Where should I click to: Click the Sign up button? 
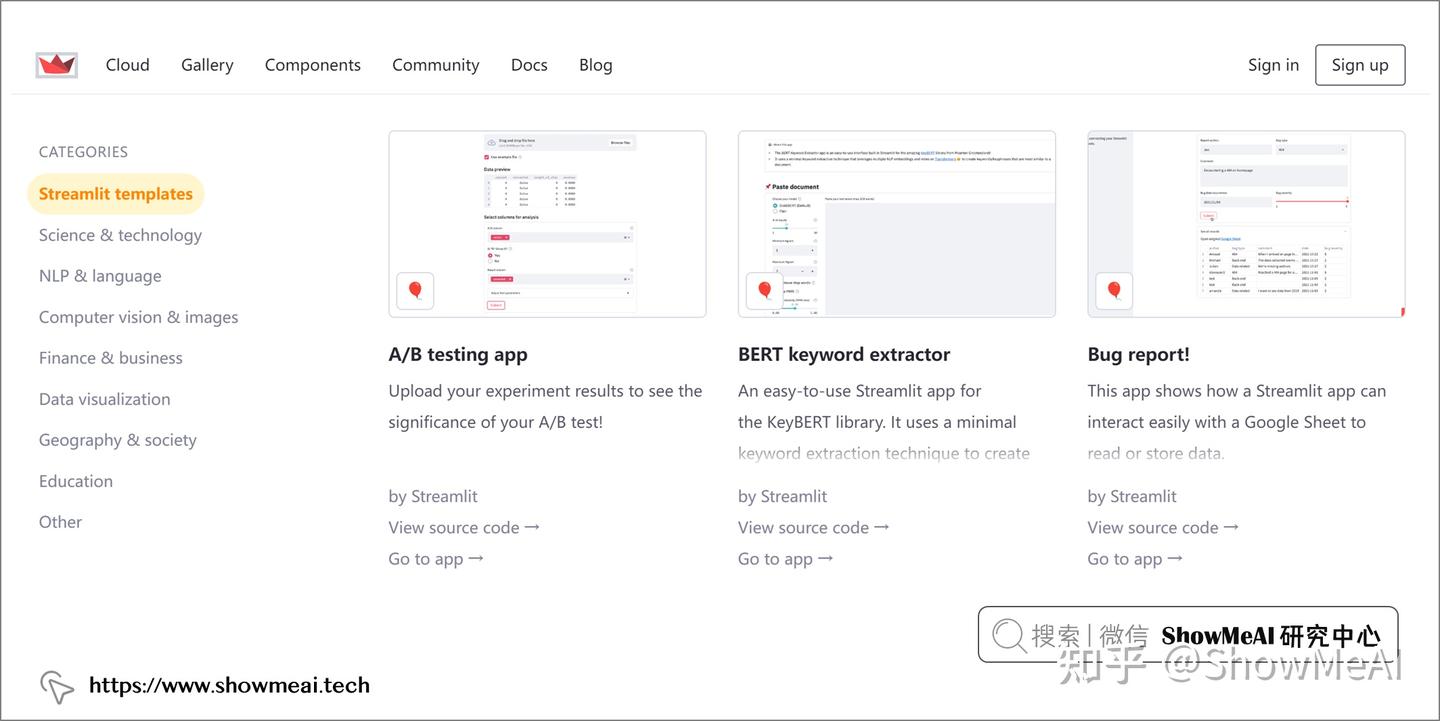(1360, 65)
